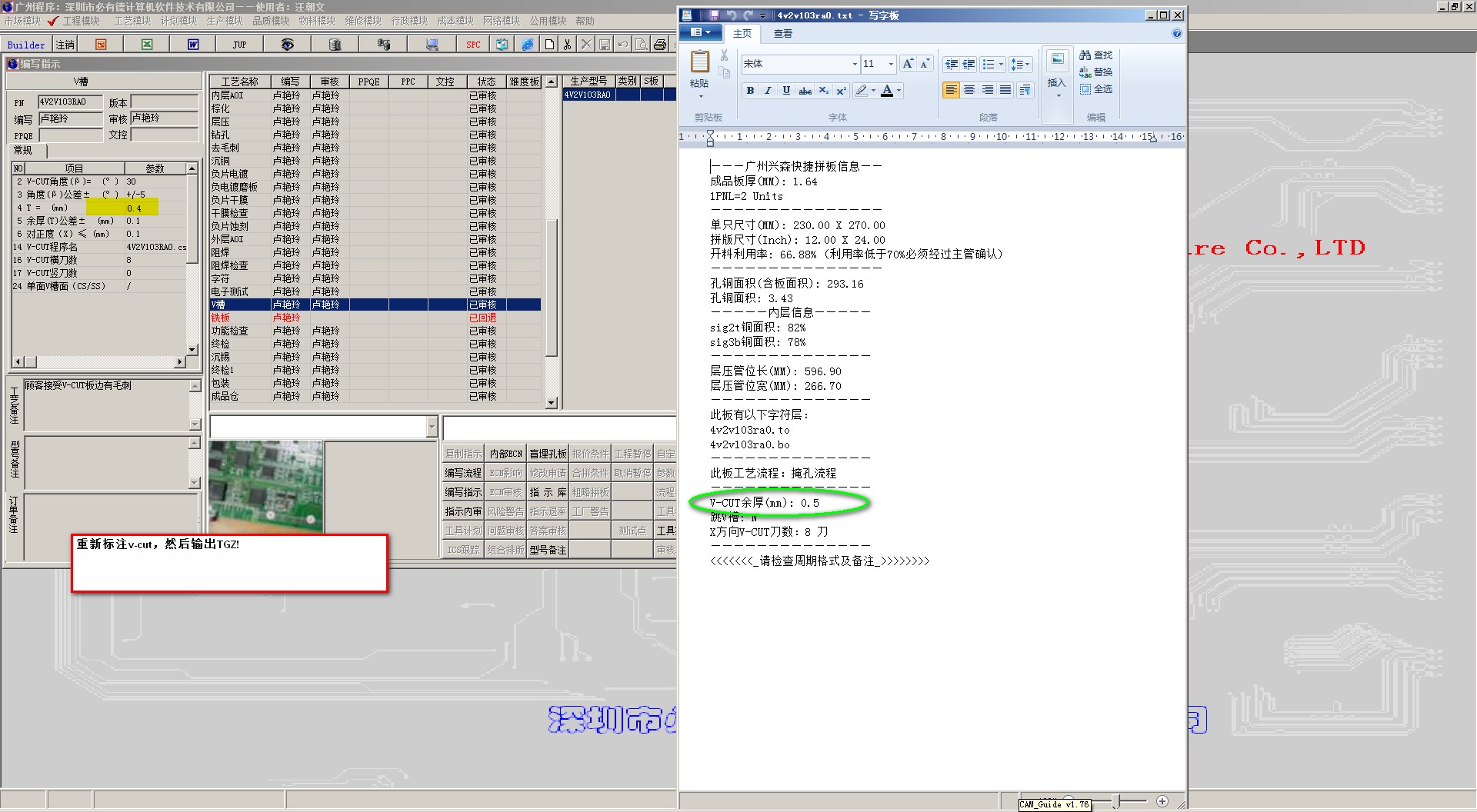The image size is (1477, 812).
Task: Open the 帮助 menu
Action: pyautogui.click(x=585, y=21)
